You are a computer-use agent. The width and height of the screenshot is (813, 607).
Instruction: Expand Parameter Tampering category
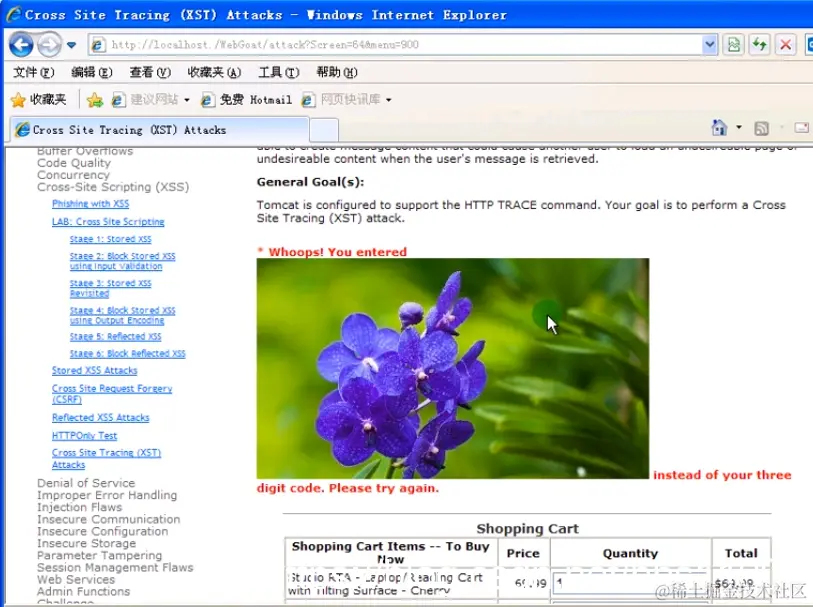coord(100,555)
